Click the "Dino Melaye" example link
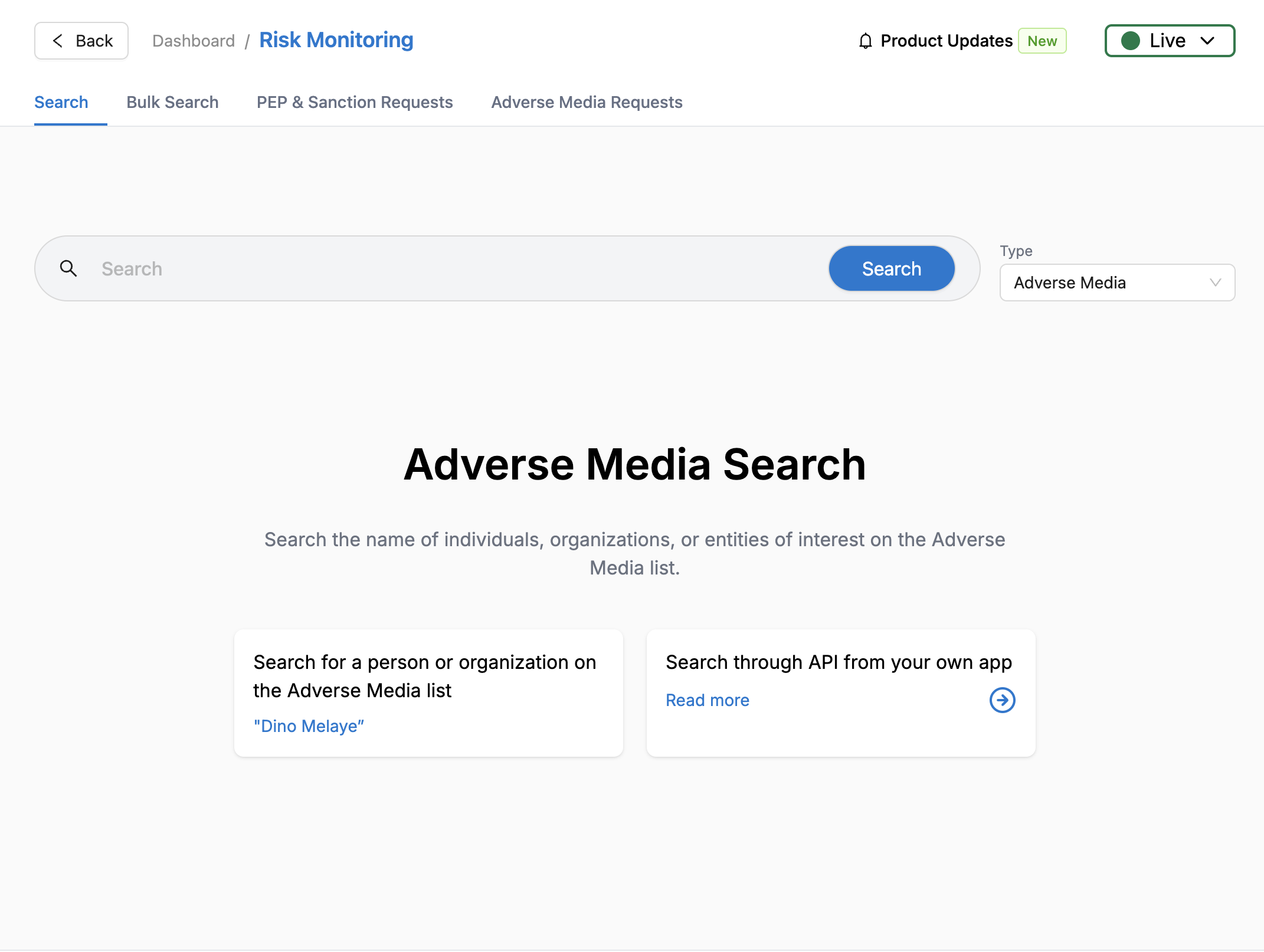Viewport: 1264px width, 952px height. pos(309,726)
